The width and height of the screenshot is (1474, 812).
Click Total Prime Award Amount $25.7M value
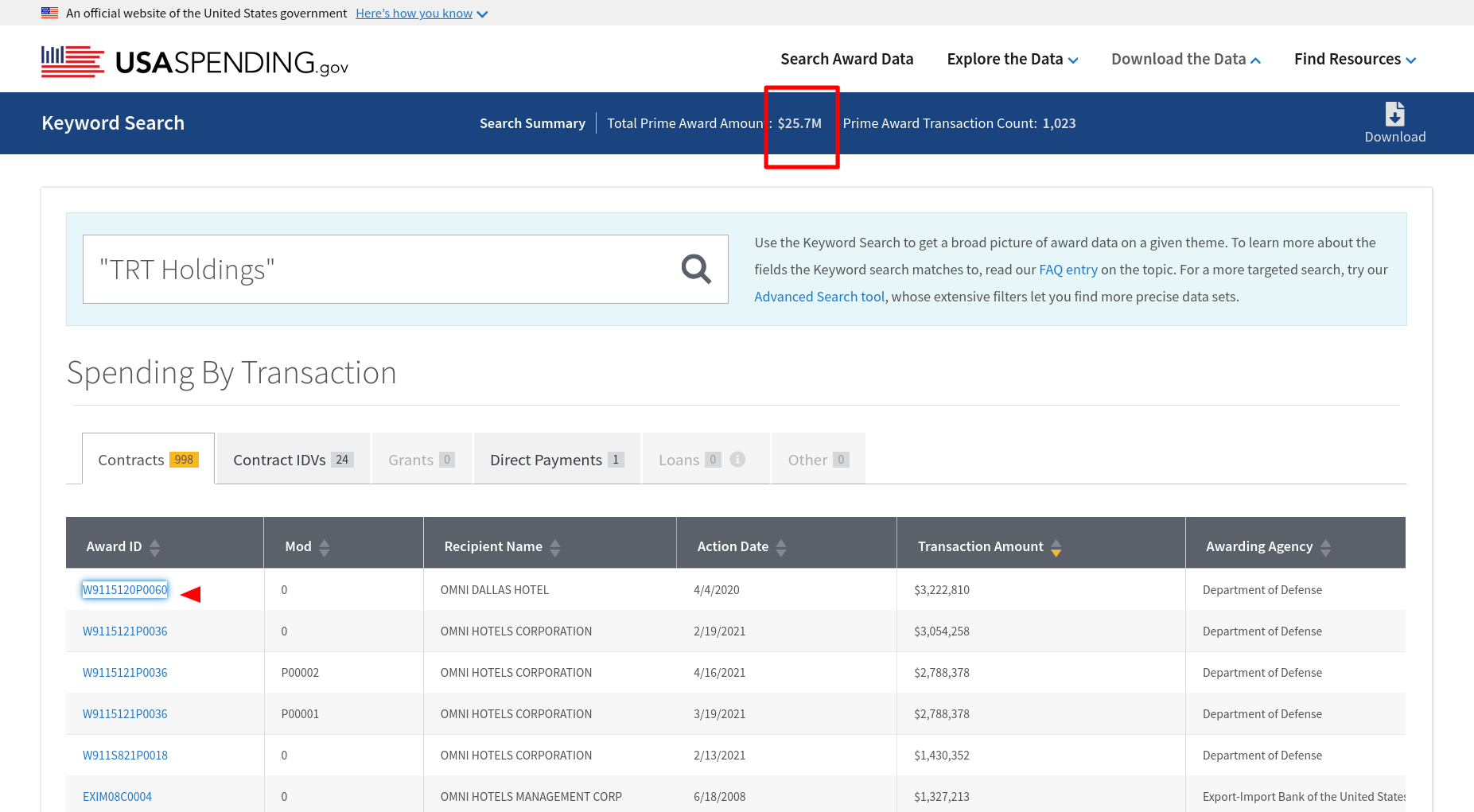799,123
